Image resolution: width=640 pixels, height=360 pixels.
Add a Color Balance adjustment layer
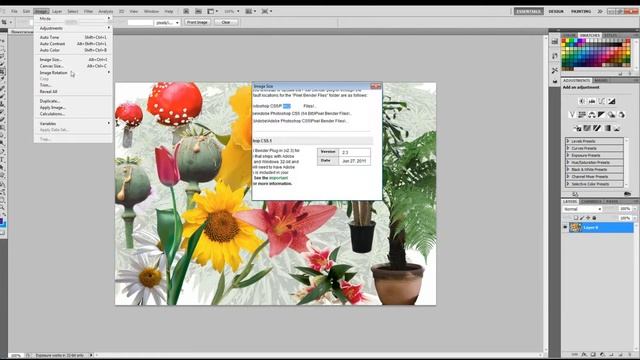pyautogui.click(x=591, y=115)
